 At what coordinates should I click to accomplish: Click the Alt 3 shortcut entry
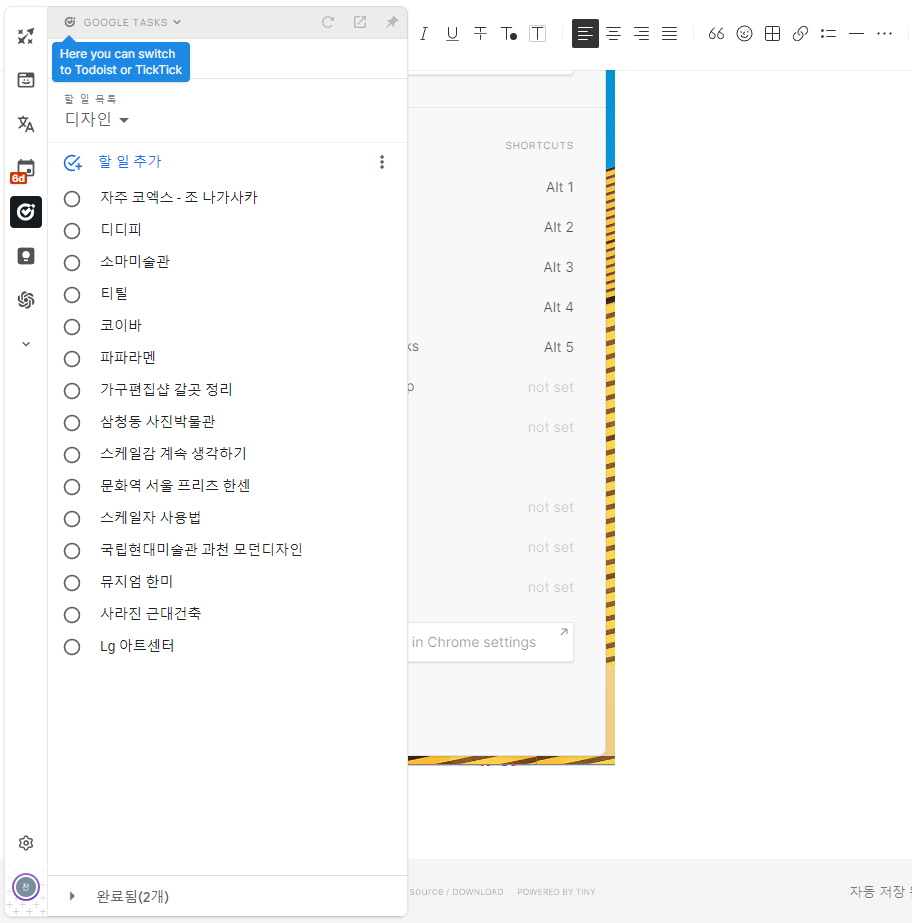pyautogui.click(x=558, y=267)
